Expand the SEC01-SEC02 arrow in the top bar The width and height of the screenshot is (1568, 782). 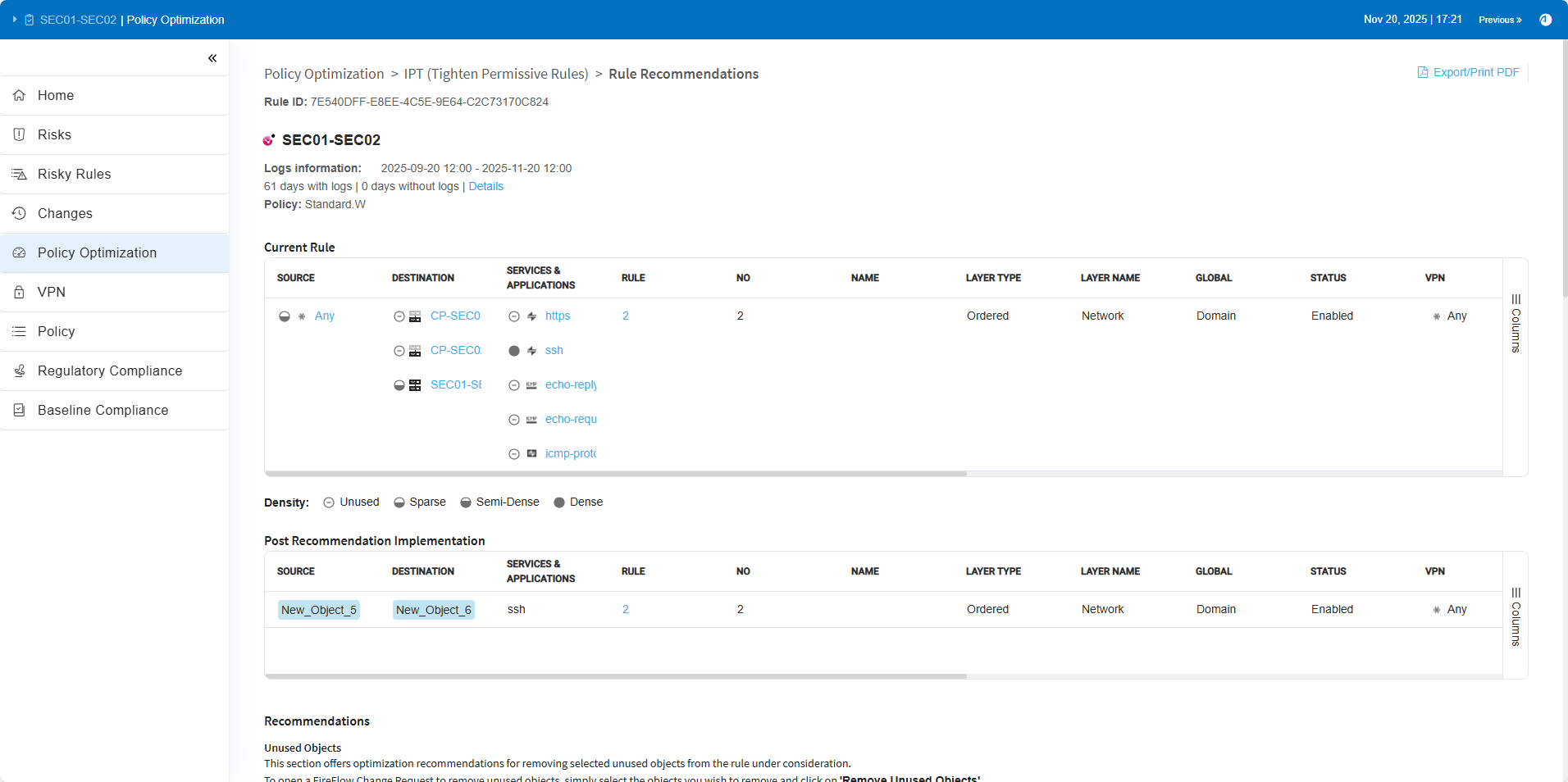point(15,20)
